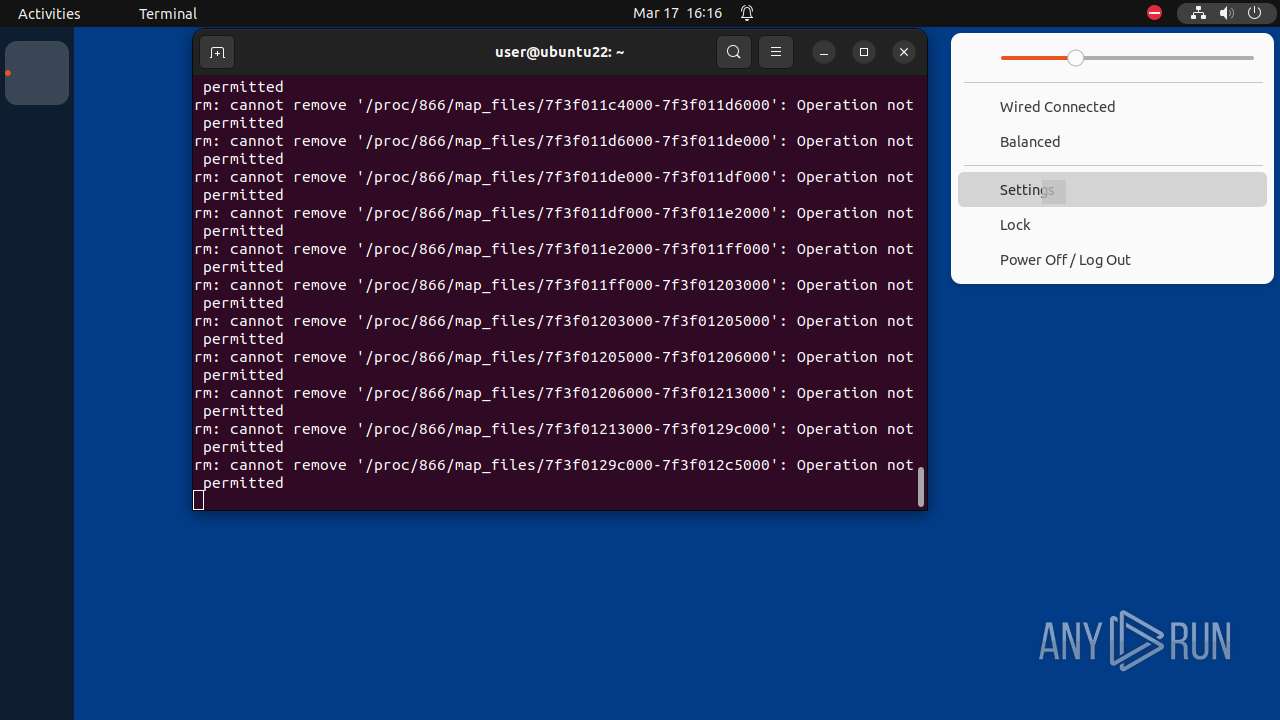Click the line mentioning 7f3f011ff000-7f3f01203000

554,285
